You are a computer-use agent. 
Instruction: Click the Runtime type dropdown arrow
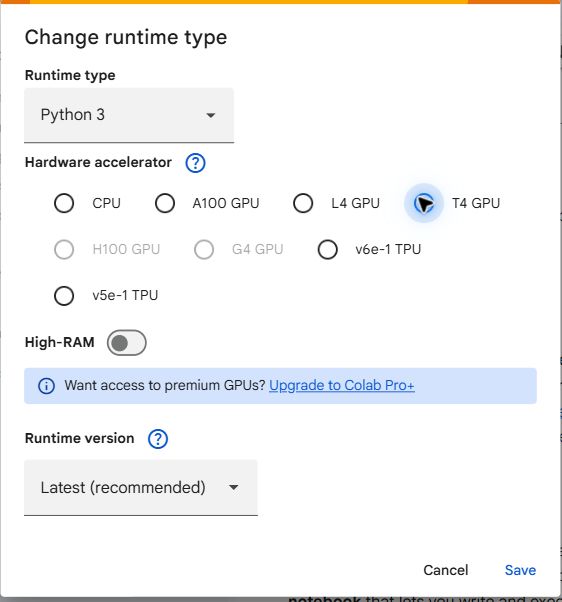tap(211, 115)
